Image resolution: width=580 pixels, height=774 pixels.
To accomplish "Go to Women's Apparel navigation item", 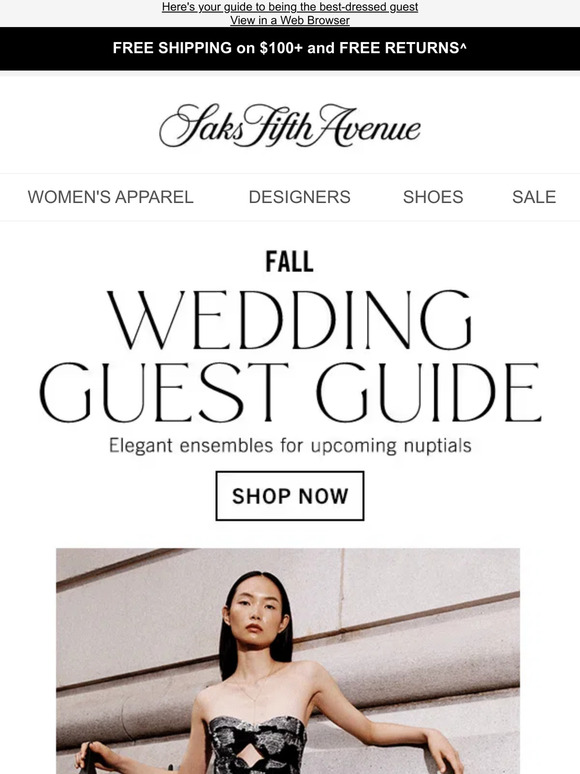I will point(110,197).
